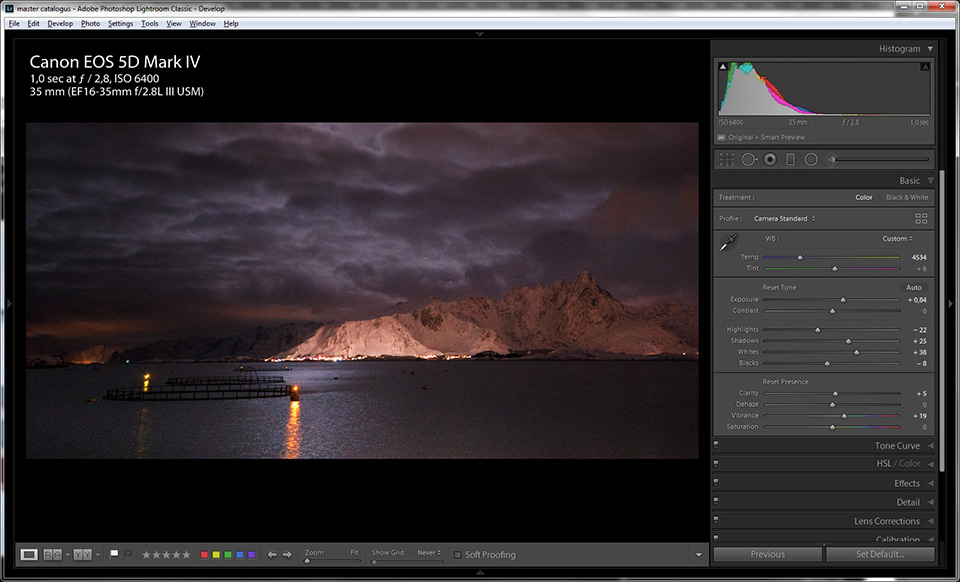The image size is (960, 582).
Task: Expand the Tone Curve panel
Action: coord(931,446)
